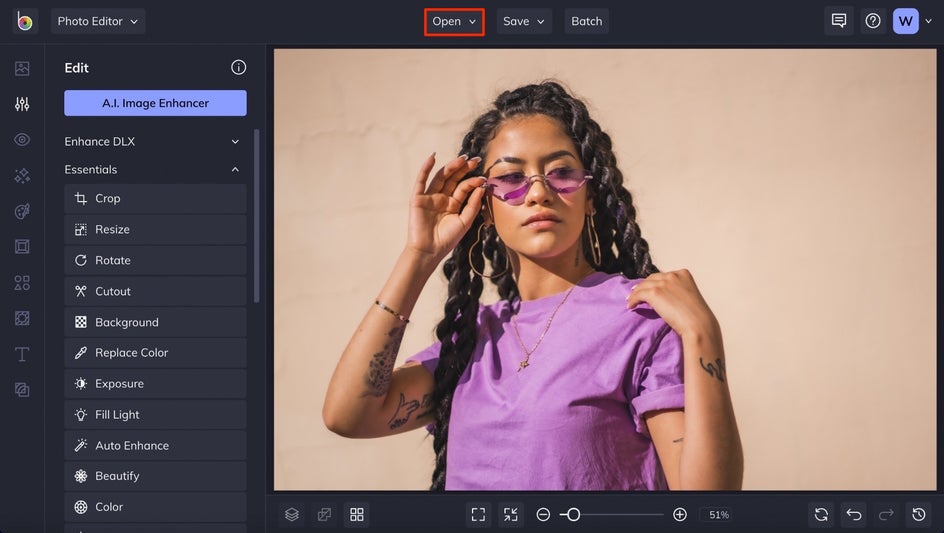Select the Exposure tool

(155, 384)
